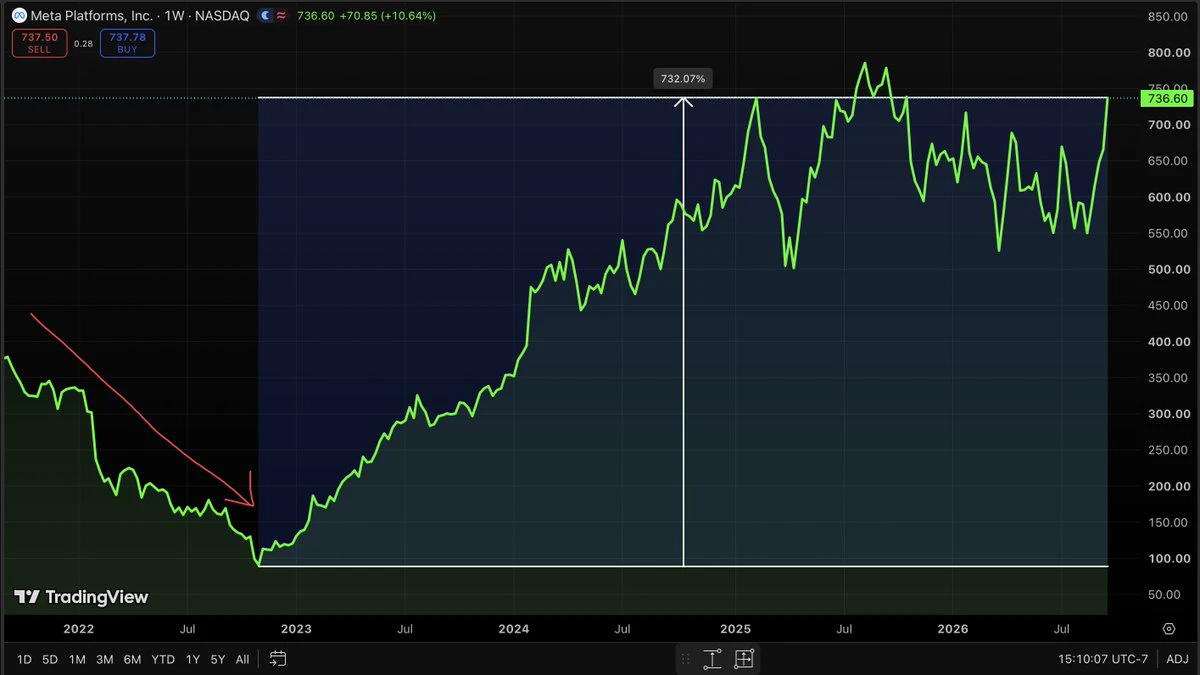The image size is (1200, 675).
Task: Set the time range to 6M
Action: tap(132, 659)
